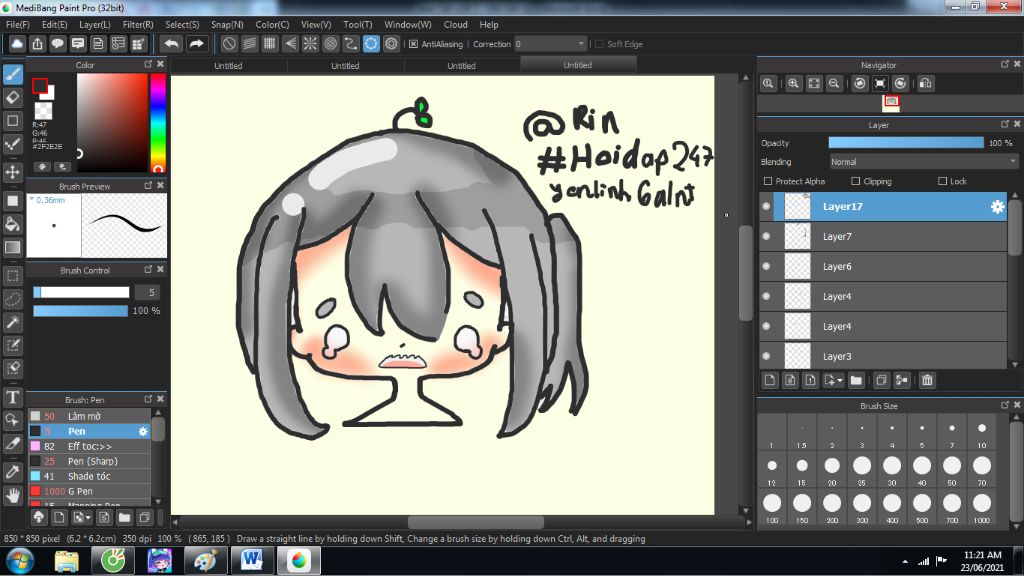This screenshot has height=583, width=1024.
Task: Toggle visibility of Layer3
Action: (x=767, y=356)
